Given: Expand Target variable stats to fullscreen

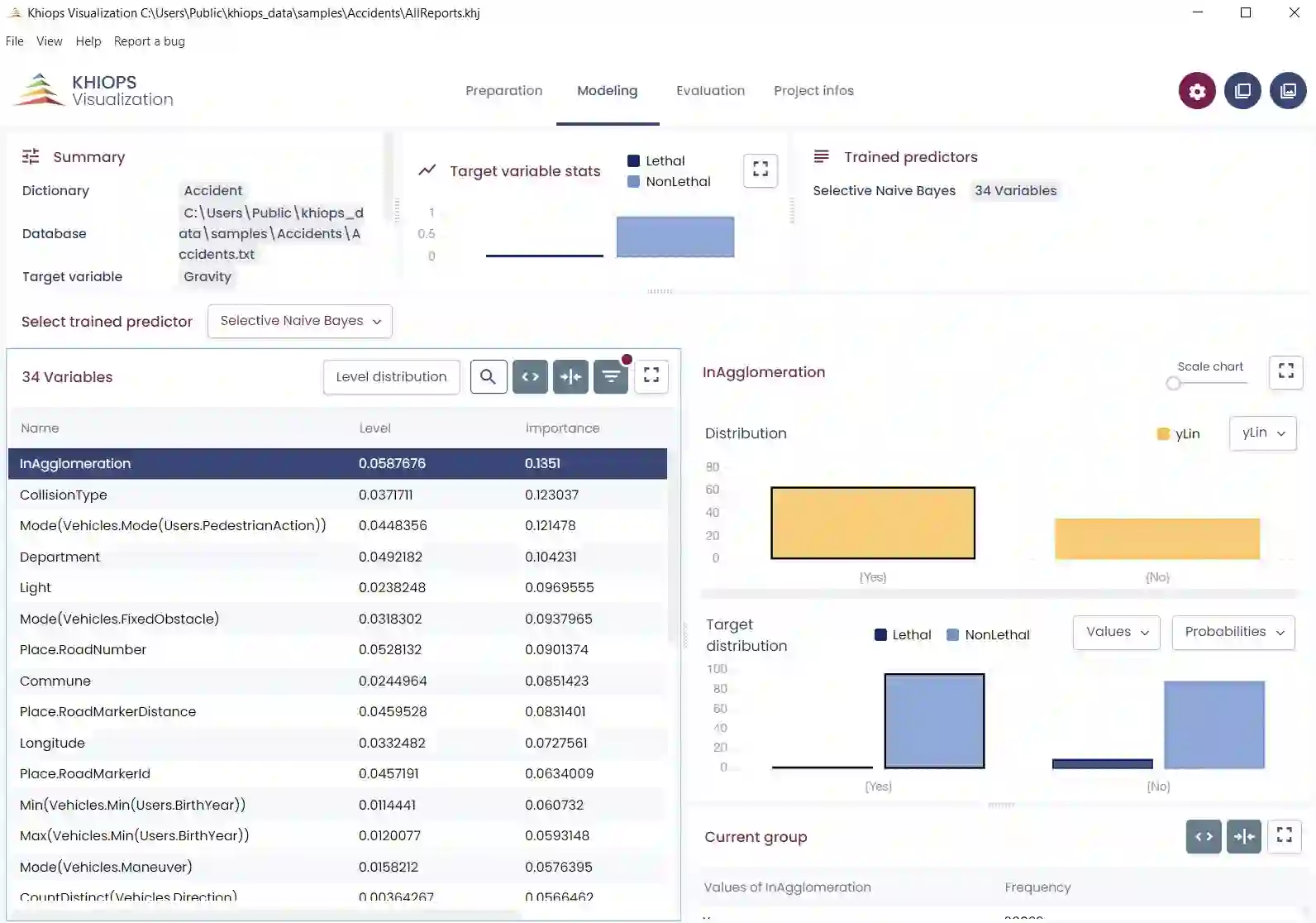Looking at the screenshot, I should pyautogui.click(x=761, y=170).
